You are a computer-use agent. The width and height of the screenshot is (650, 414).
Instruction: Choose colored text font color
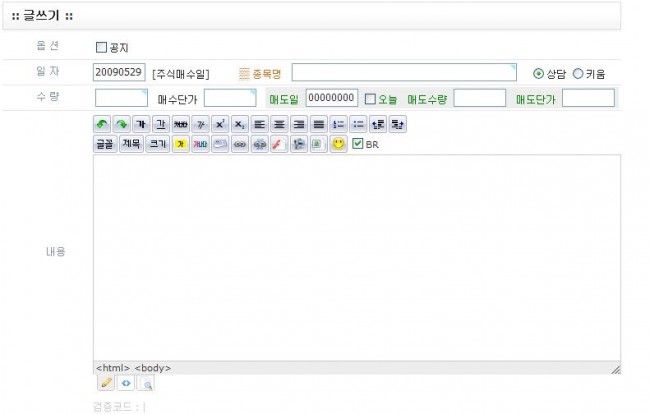pyautogui.click(x=200, y=144)
